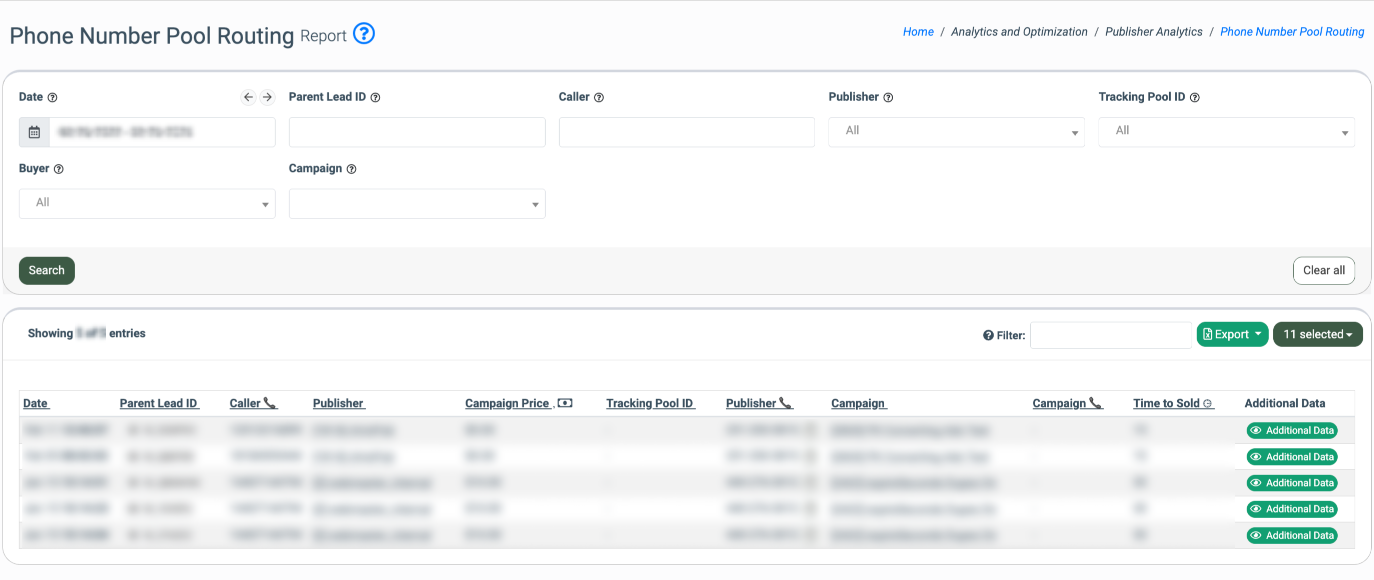Click the help icon next to Filter

pos(988,336)
